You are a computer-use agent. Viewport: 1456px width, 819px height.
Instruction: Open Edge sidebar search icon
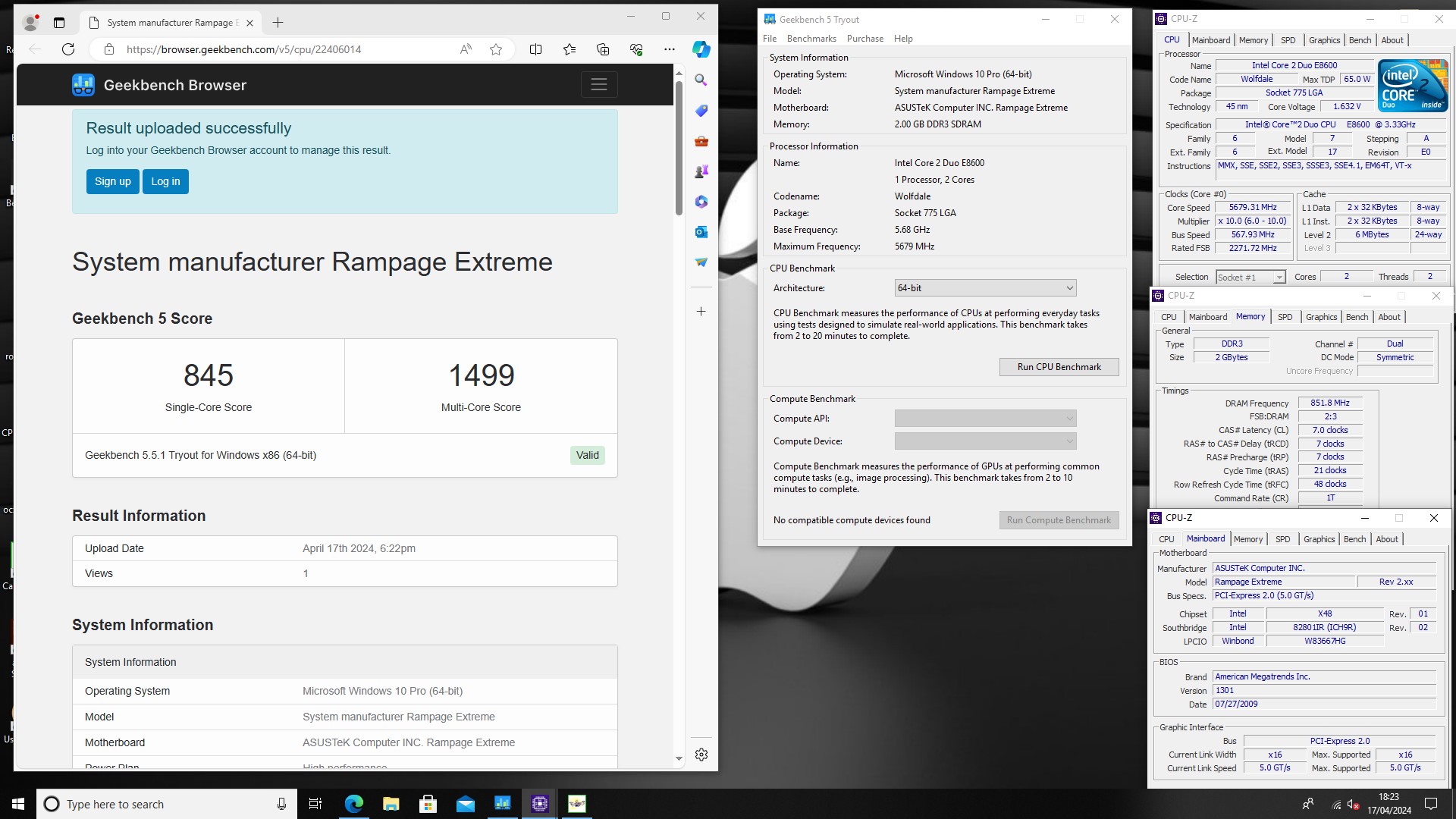[x=701, y=80]
